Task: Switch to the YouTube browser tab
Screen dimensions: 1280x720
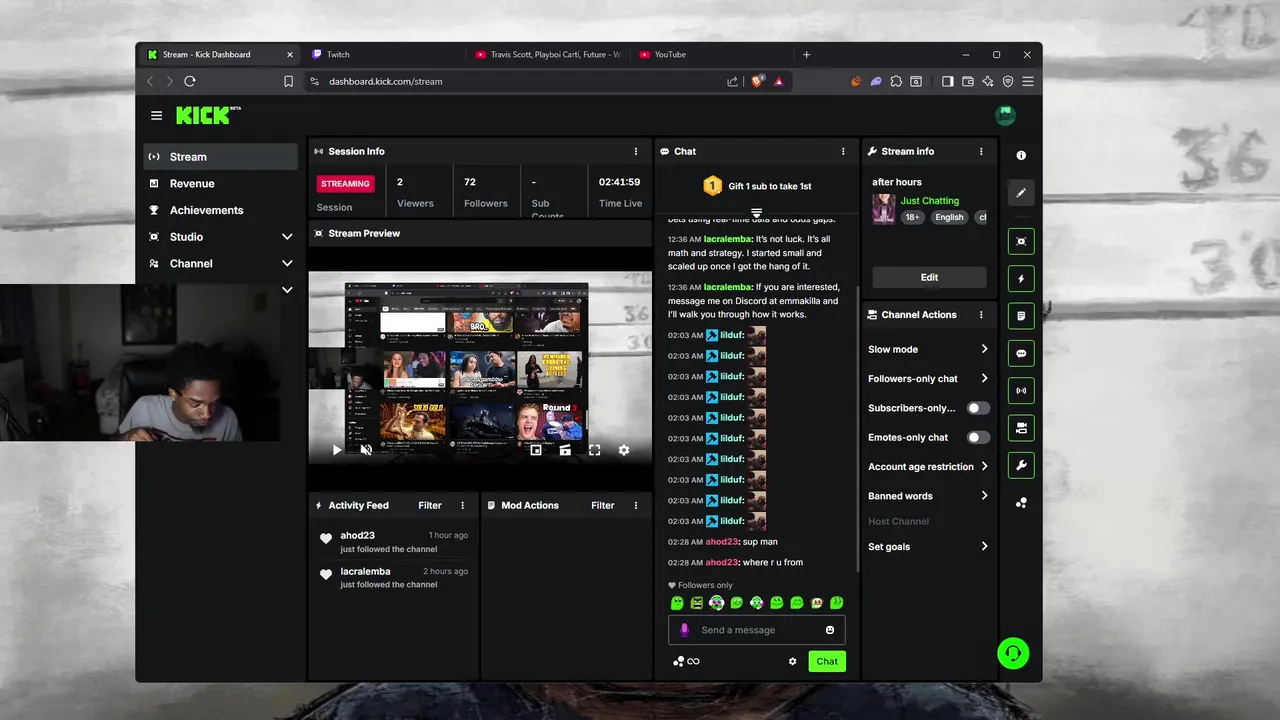Action: pyautogui.click(x=712, y=54)
